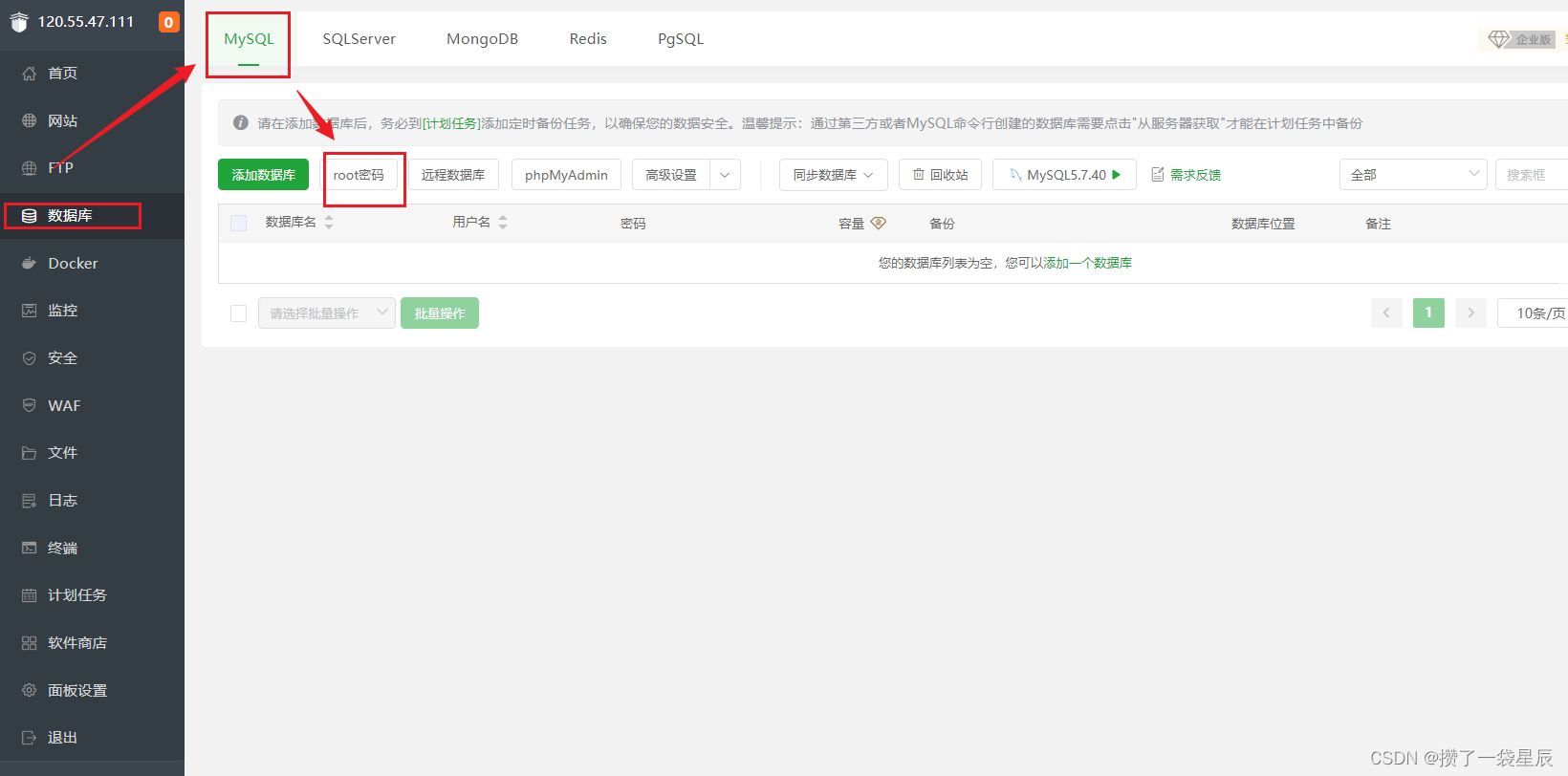Click the 备注 column header

[1378, 224]
